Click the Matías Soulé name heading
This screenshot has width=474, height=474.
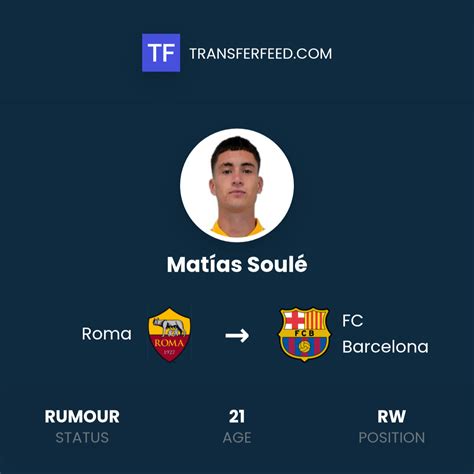(x=237, y=264)
